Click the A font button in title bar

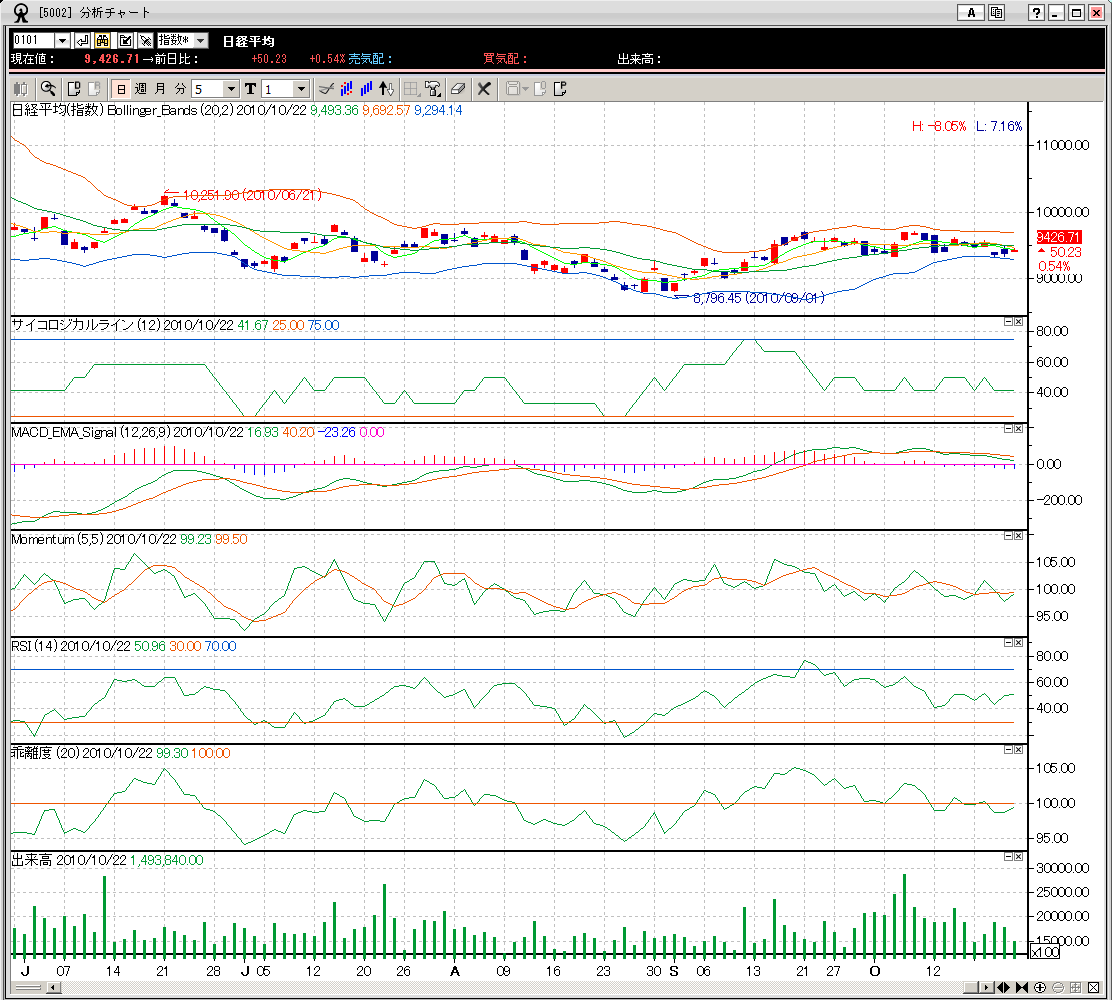click(x=970, y=13)
